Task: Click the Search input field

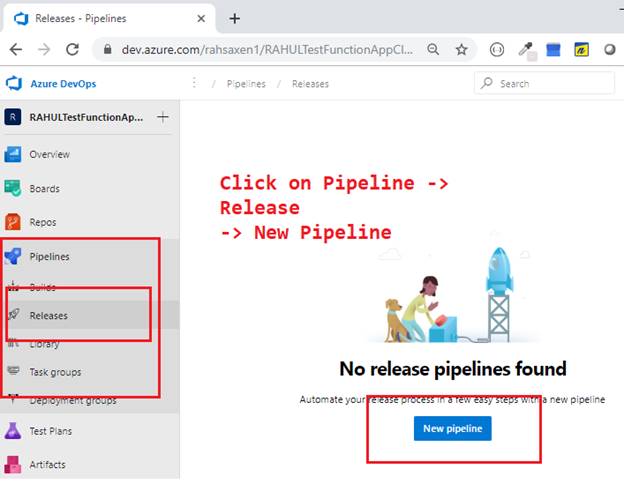Action: [x=544, y=83]
